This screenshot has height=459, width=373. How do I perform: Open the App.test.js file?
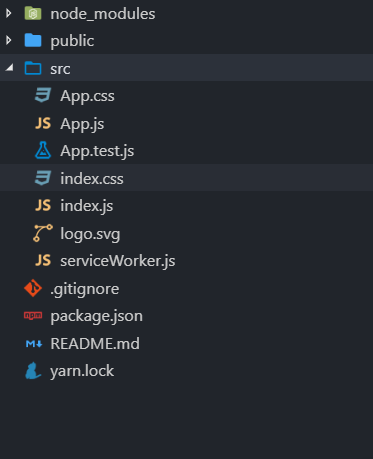[97, 151]
